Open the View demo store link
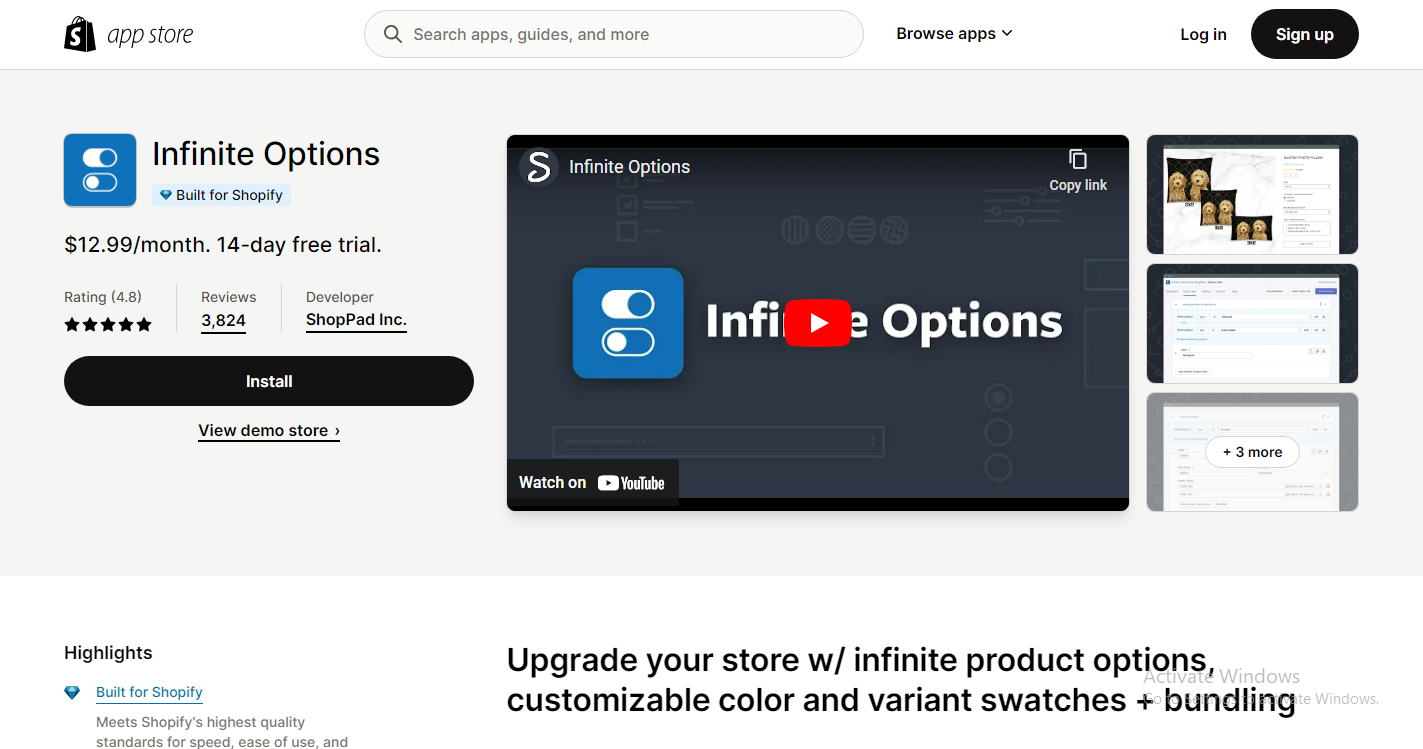Viewport: 1423px width, 749px height. coord(269,431)
